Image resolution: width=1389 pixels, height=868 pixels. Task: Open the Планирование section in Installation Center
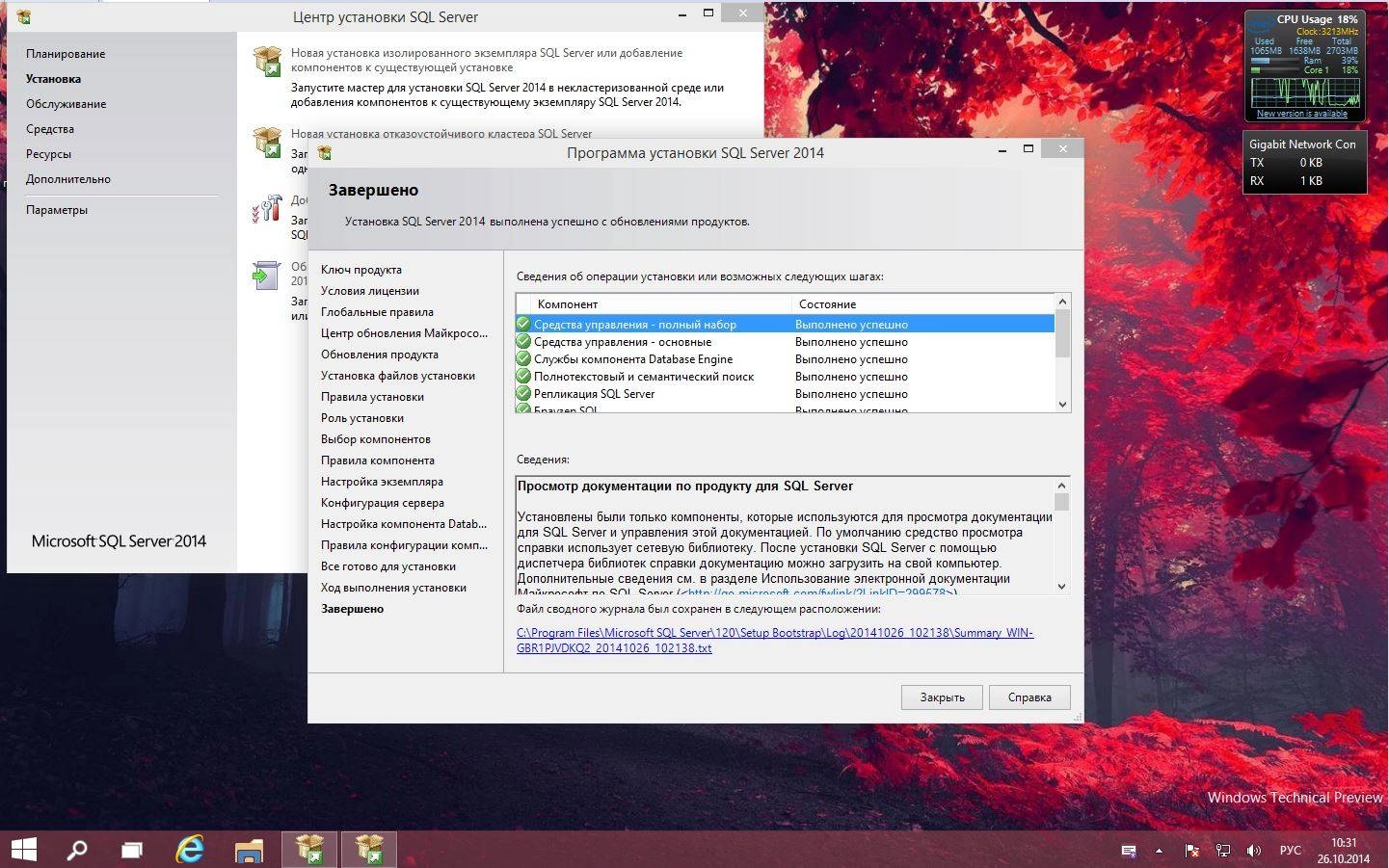[x=66, y=54]
